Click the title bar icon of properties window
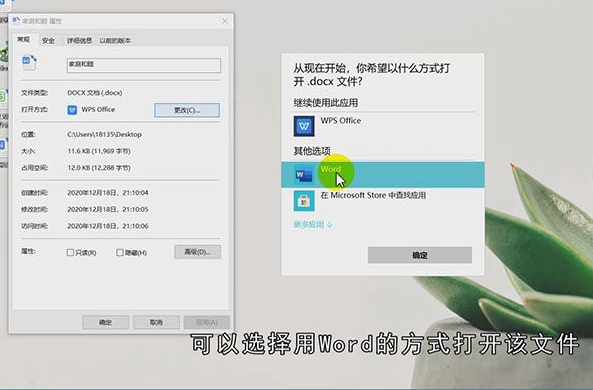The image size is (593, 390). pyautogui.click(x=16, y=20)
